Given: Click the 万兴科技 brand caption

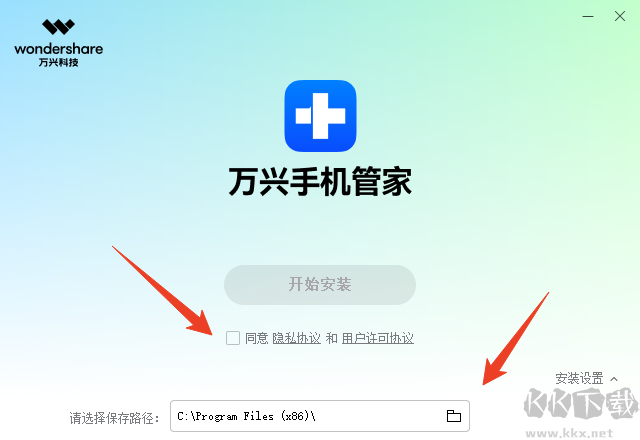Looking at the screenshot, I should pyautogui.click(x=58, y=62).
